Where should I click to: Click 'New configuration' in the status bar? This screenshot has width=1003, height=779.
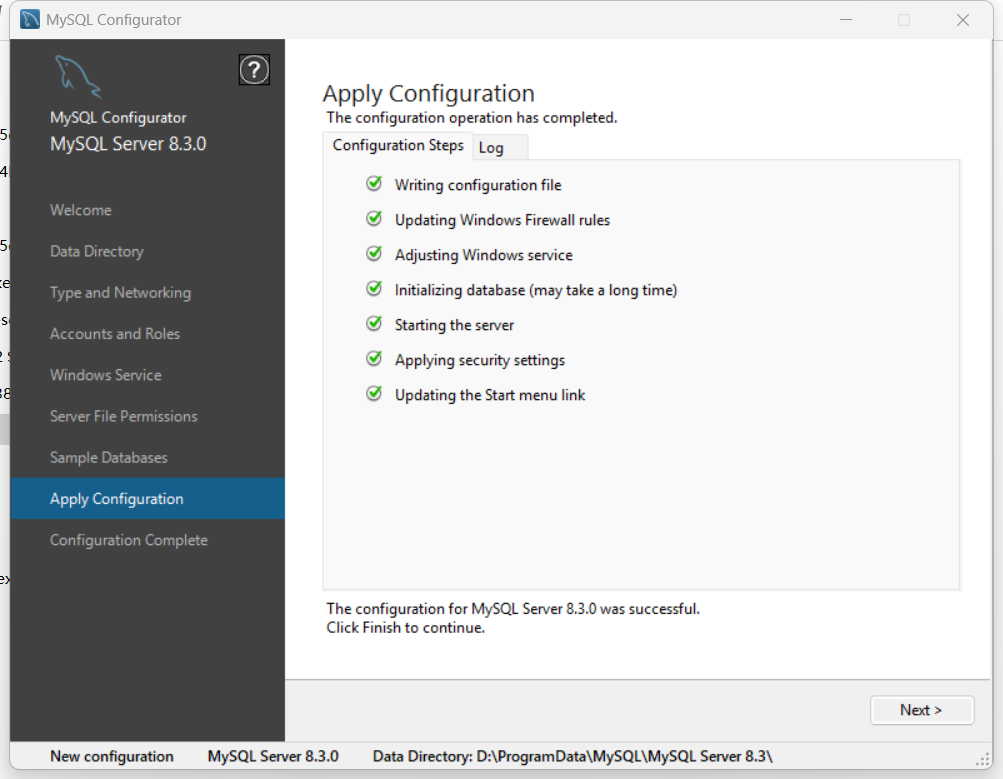(112, 757)
